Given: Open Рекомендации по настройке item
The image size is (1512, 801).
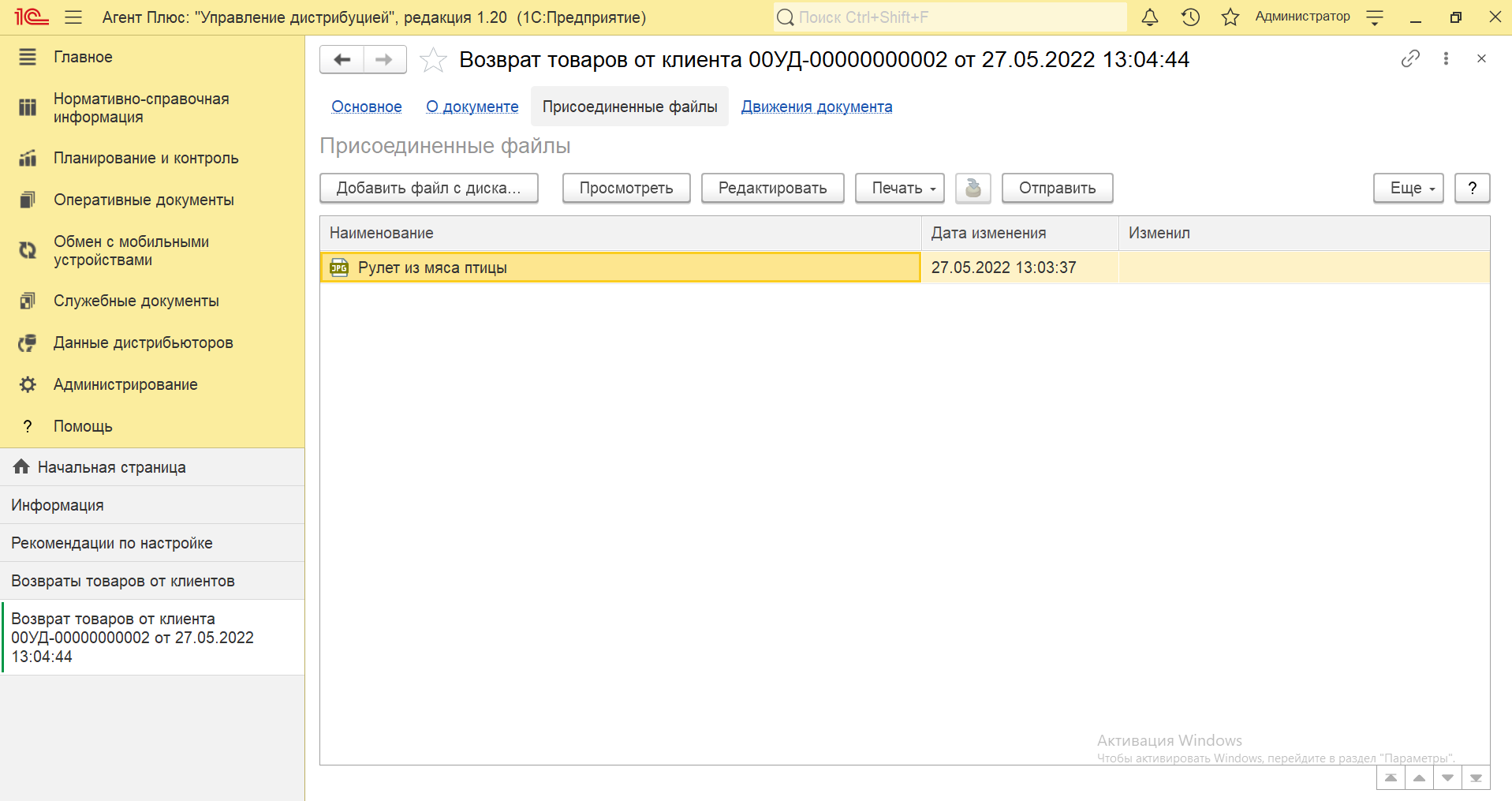Looking at the screenshot, I should (x=152, y=543).
